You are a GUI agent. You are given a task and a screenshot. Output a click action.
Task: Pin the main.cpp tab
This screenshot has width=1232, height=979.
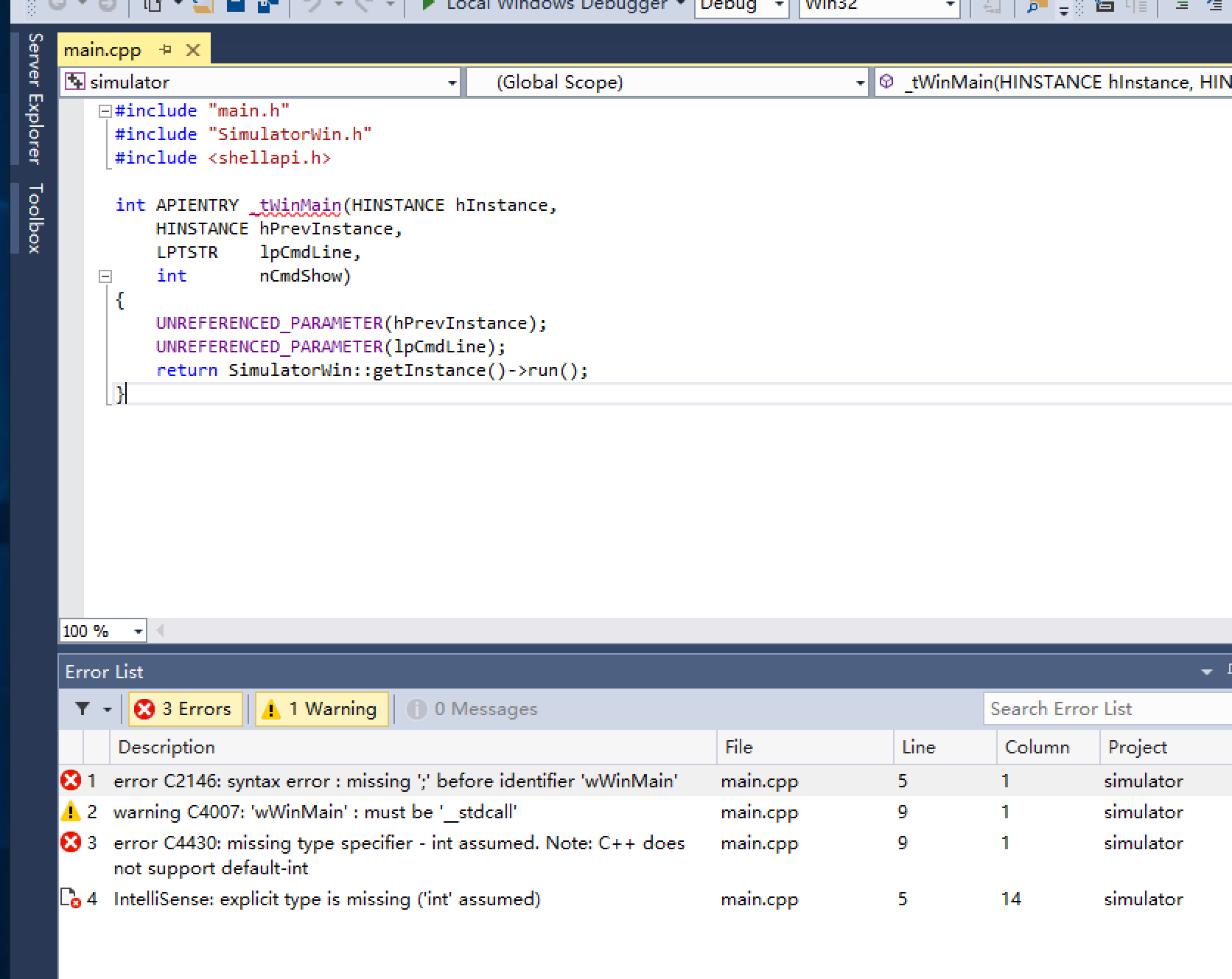[166, 50]
